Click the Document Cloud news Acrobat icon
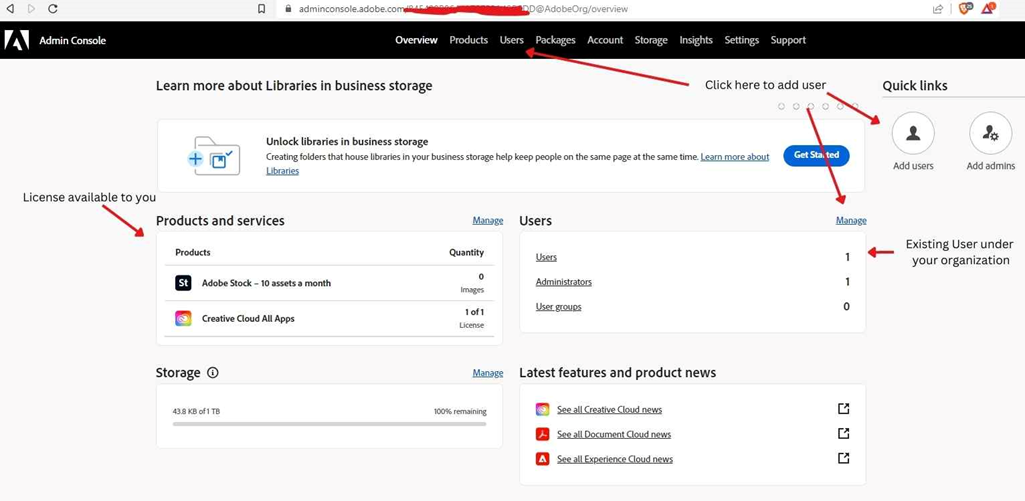The height and width of the screenshot is (501, 1025). tap(542, 434)
